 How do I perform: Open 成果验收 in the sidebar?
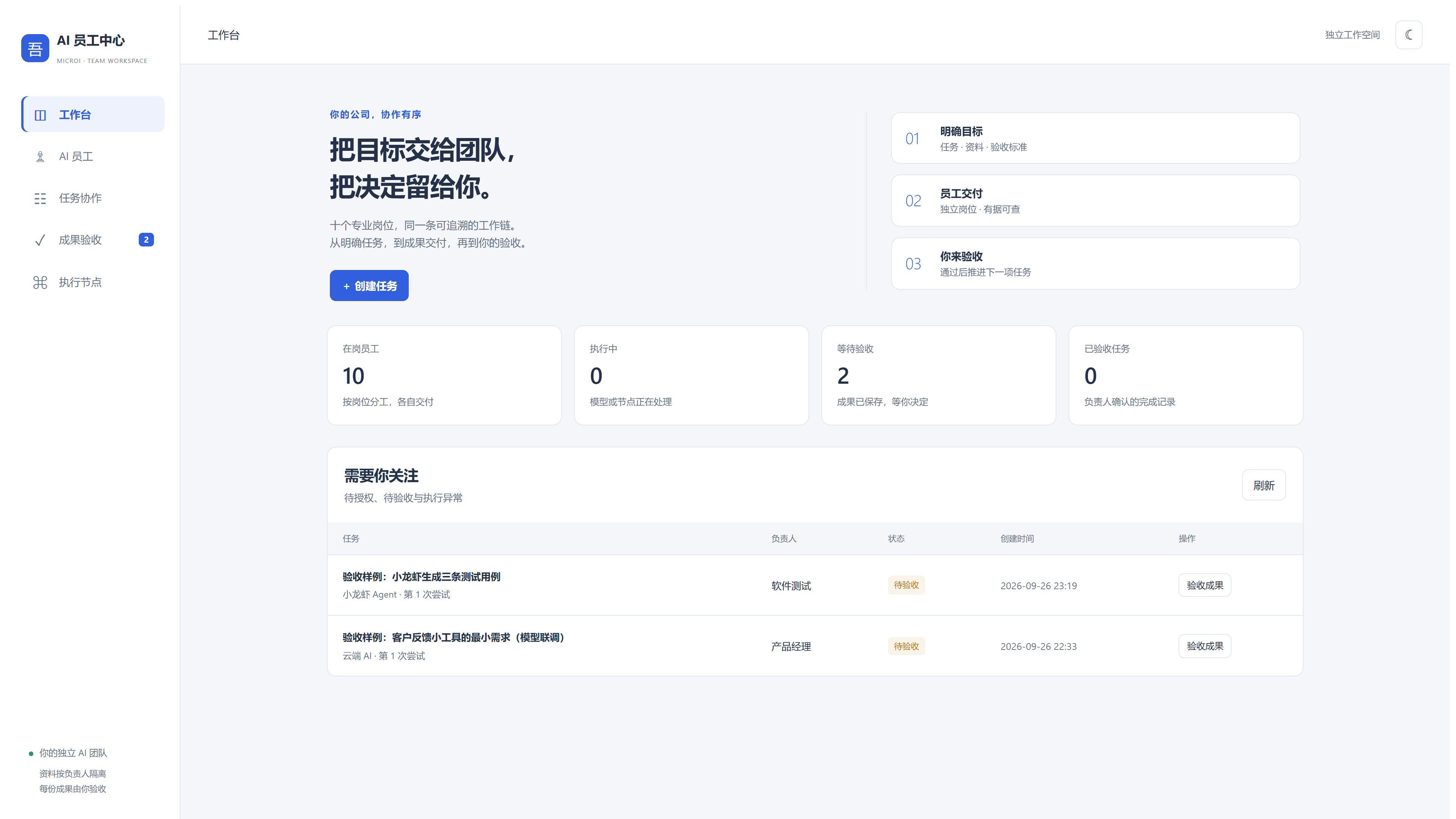93,240
